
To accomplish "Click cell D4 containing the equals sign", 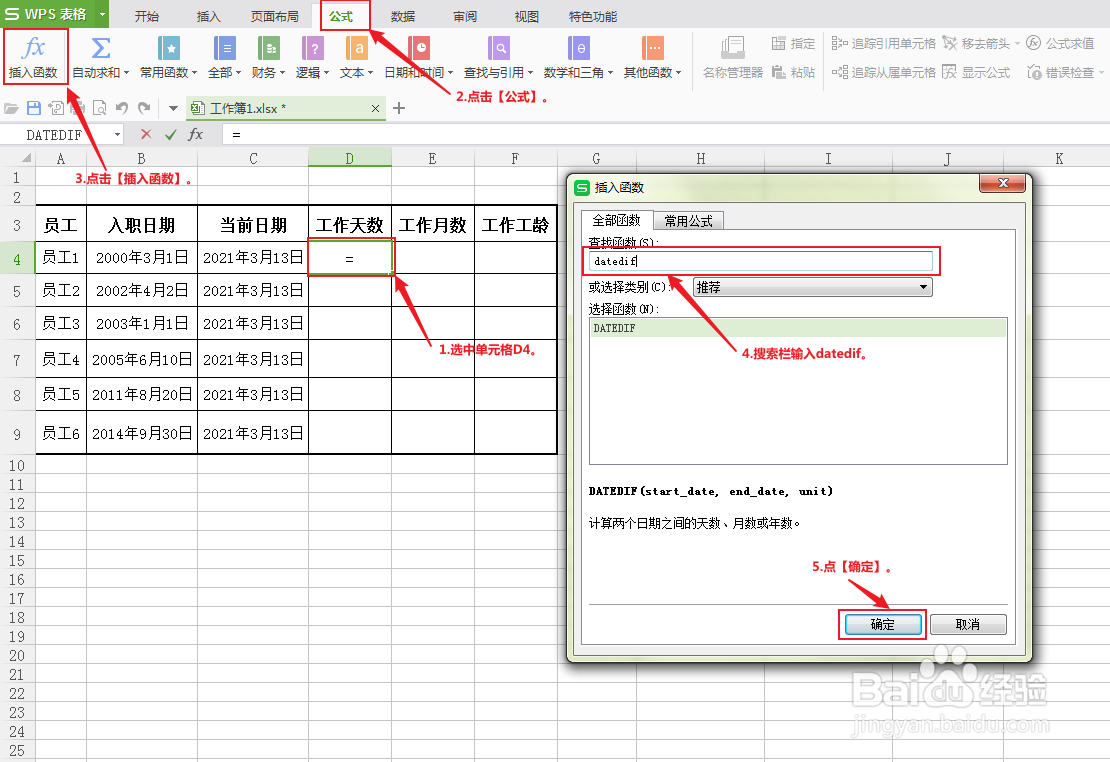I will tap(350, 258).
